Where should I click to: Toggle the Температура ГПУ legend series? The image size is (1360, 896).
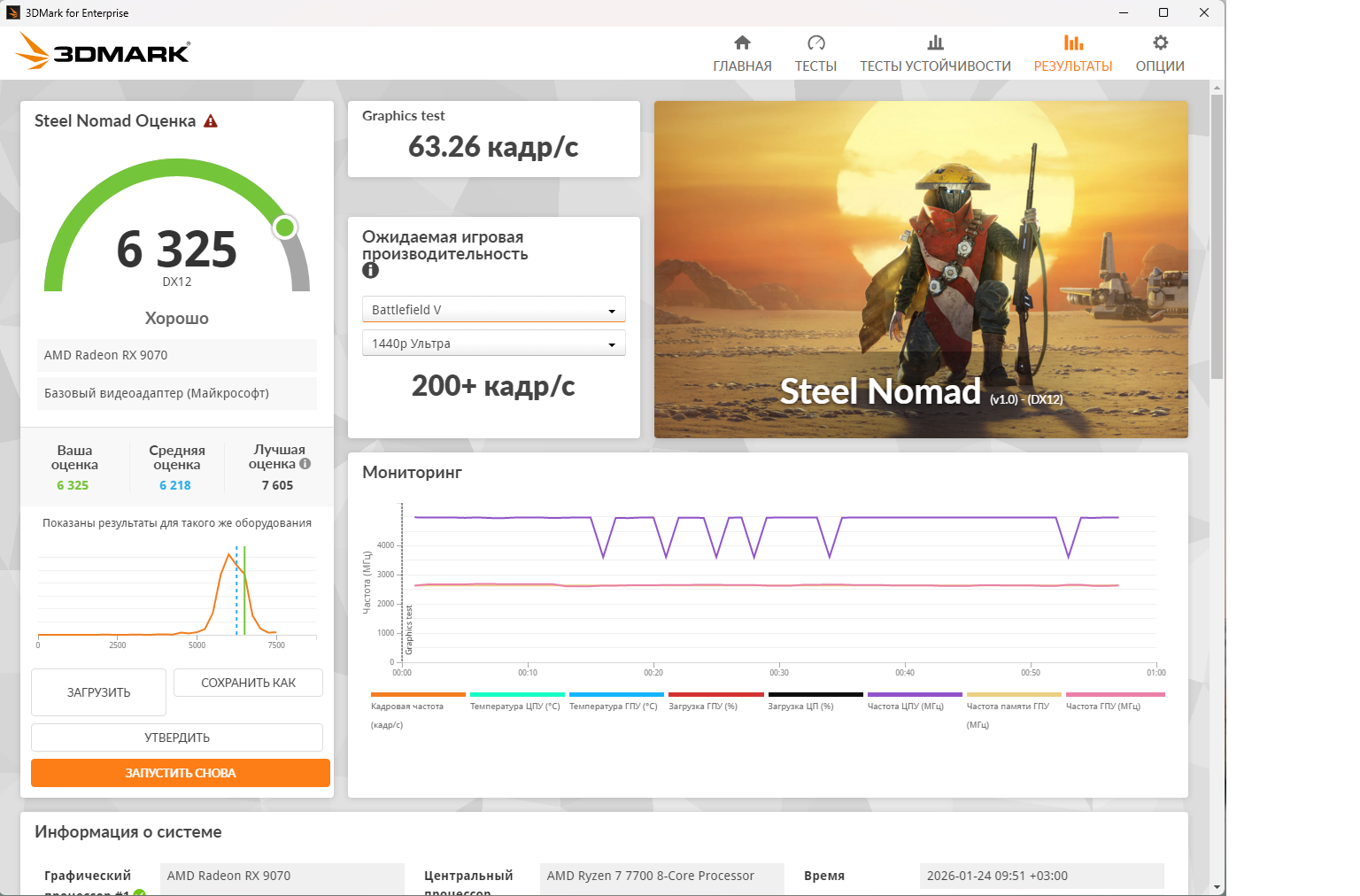point(616,702)
